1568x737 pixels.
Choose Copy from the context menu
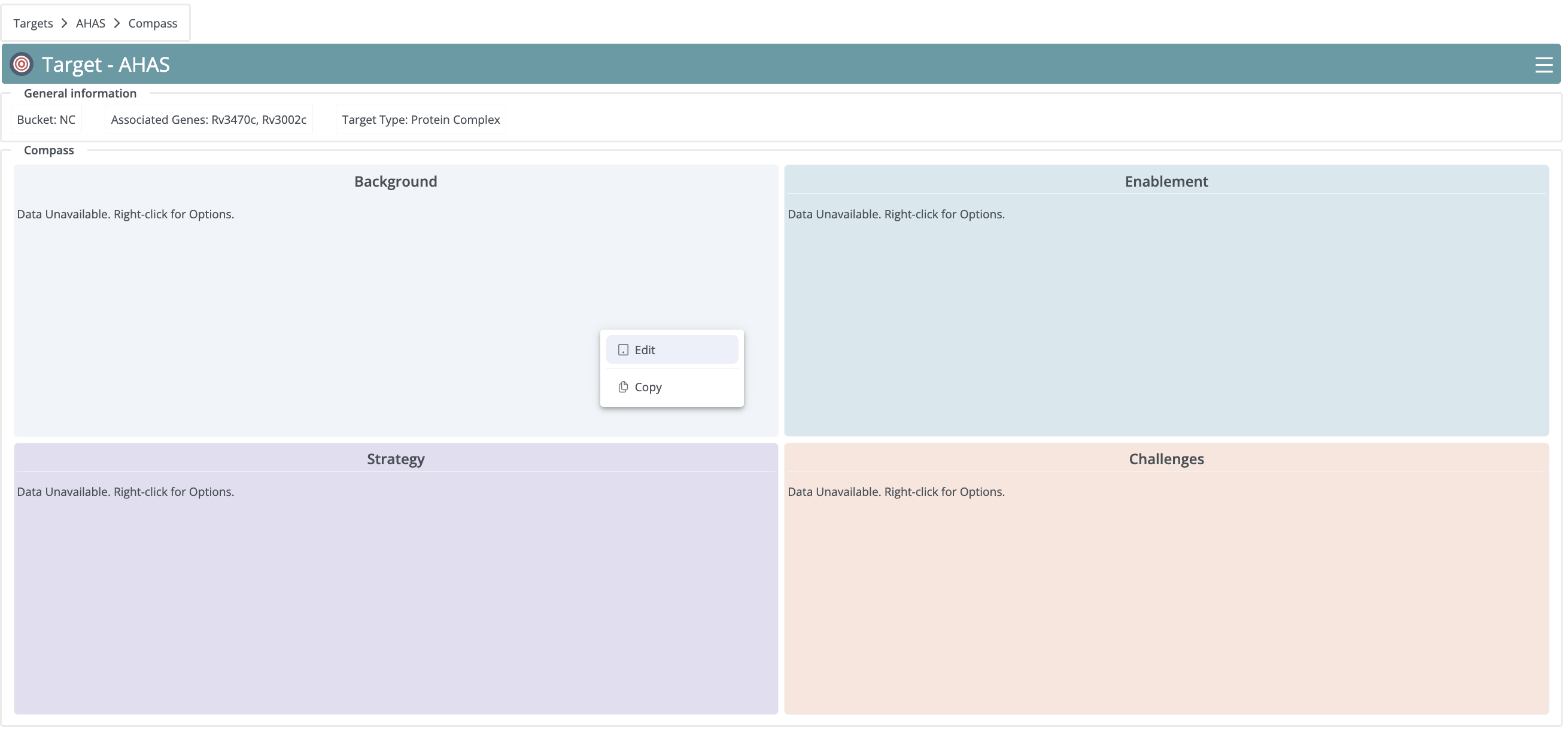pos(671,386)
